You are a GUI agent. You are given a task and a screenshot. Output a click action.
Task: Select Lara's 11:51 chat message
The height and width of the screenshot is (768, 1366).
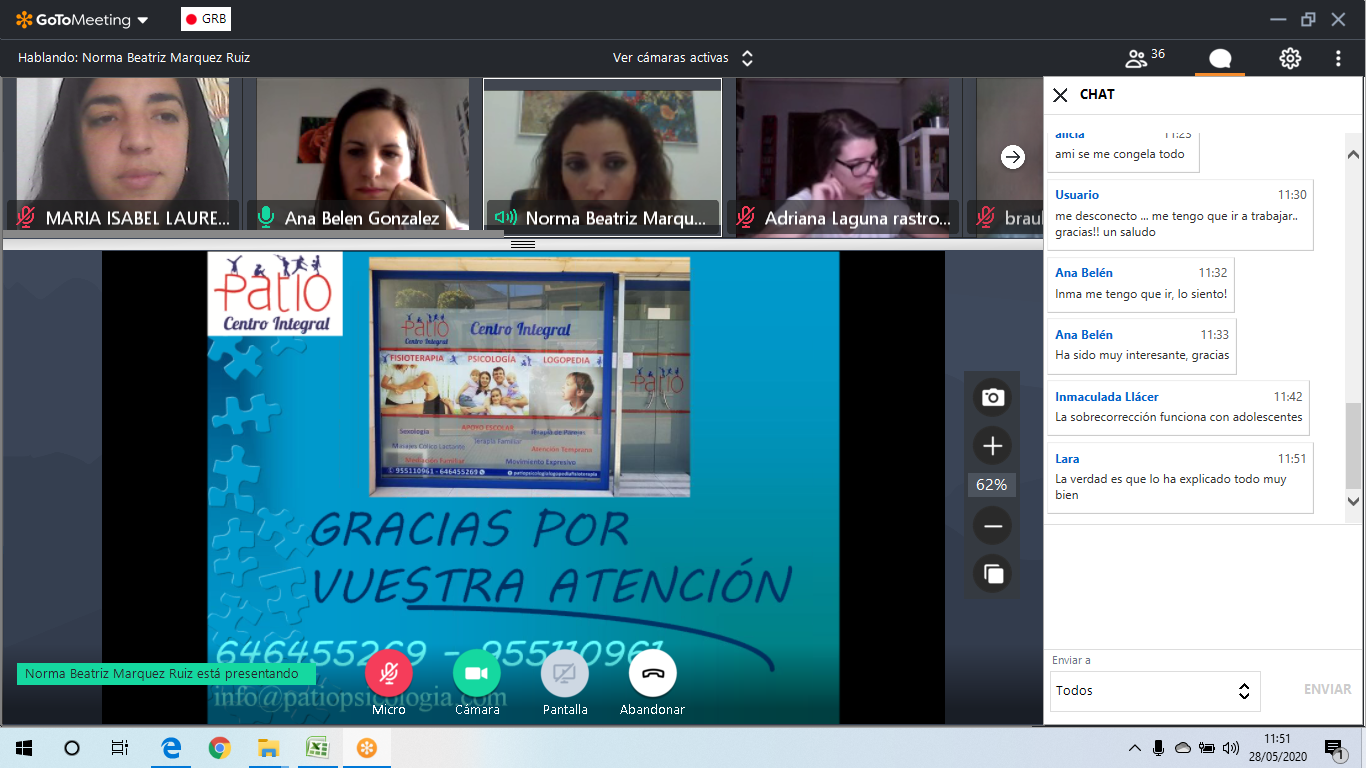tap(1180, 478)
